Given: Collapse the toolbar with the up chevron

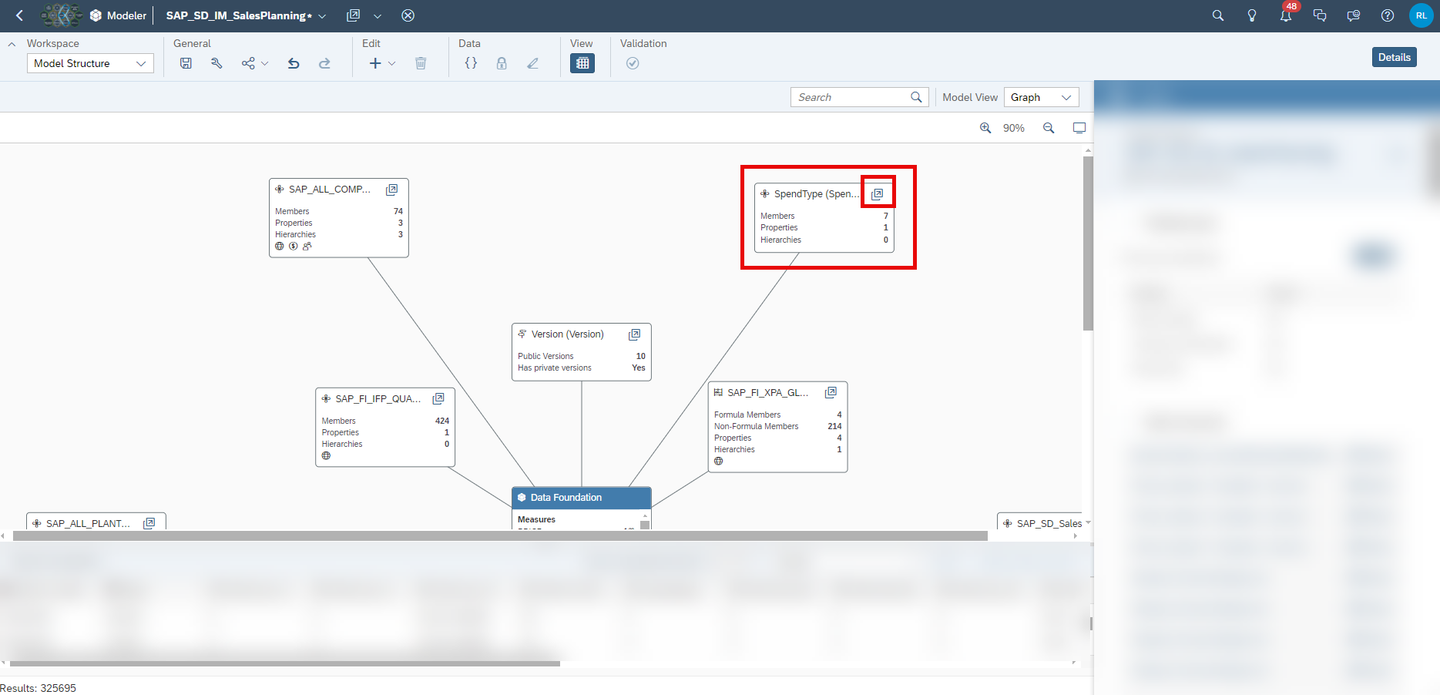Looking at the screenshot, I should [x=12, y=44].
